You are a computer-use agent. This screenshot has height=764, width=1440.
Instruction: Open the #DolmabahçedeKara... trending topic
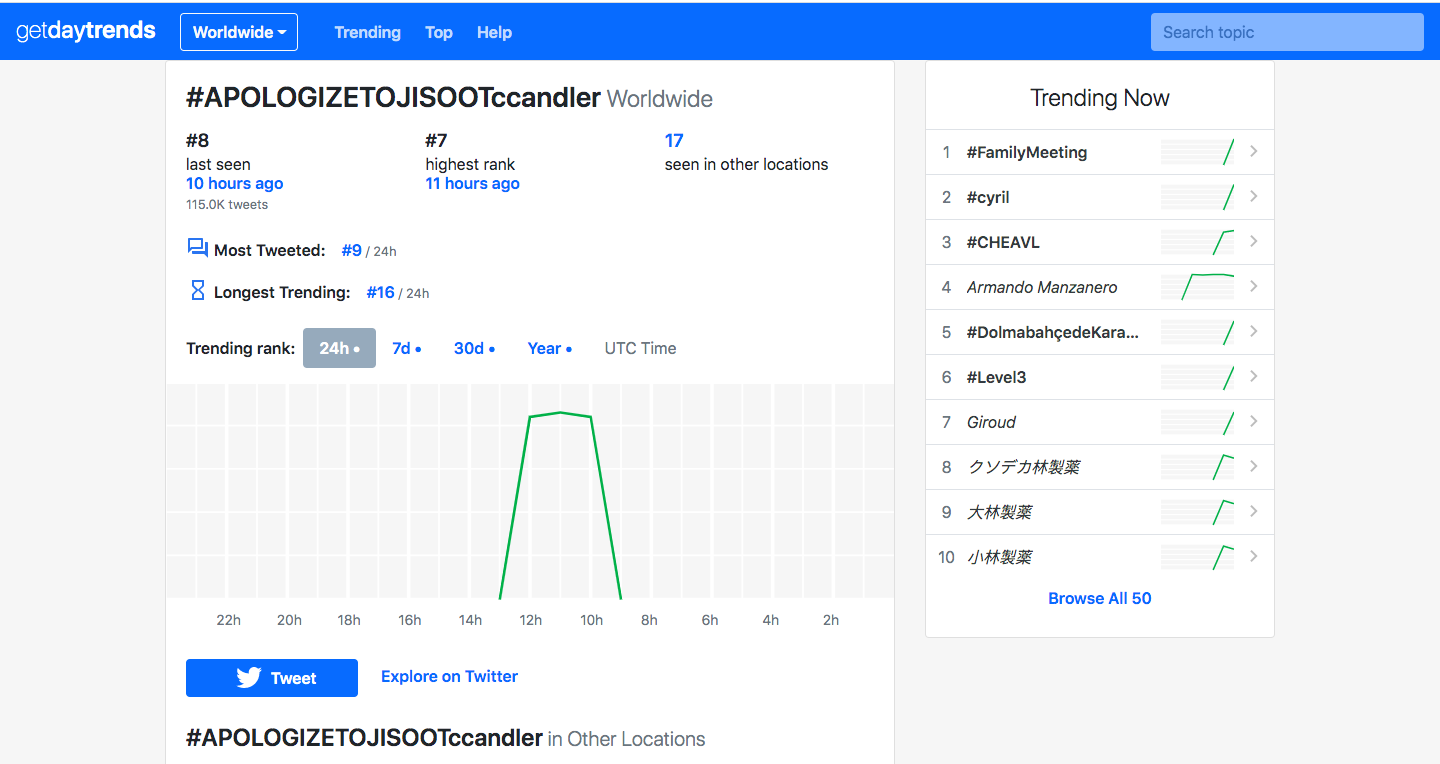pos(1053,332)
